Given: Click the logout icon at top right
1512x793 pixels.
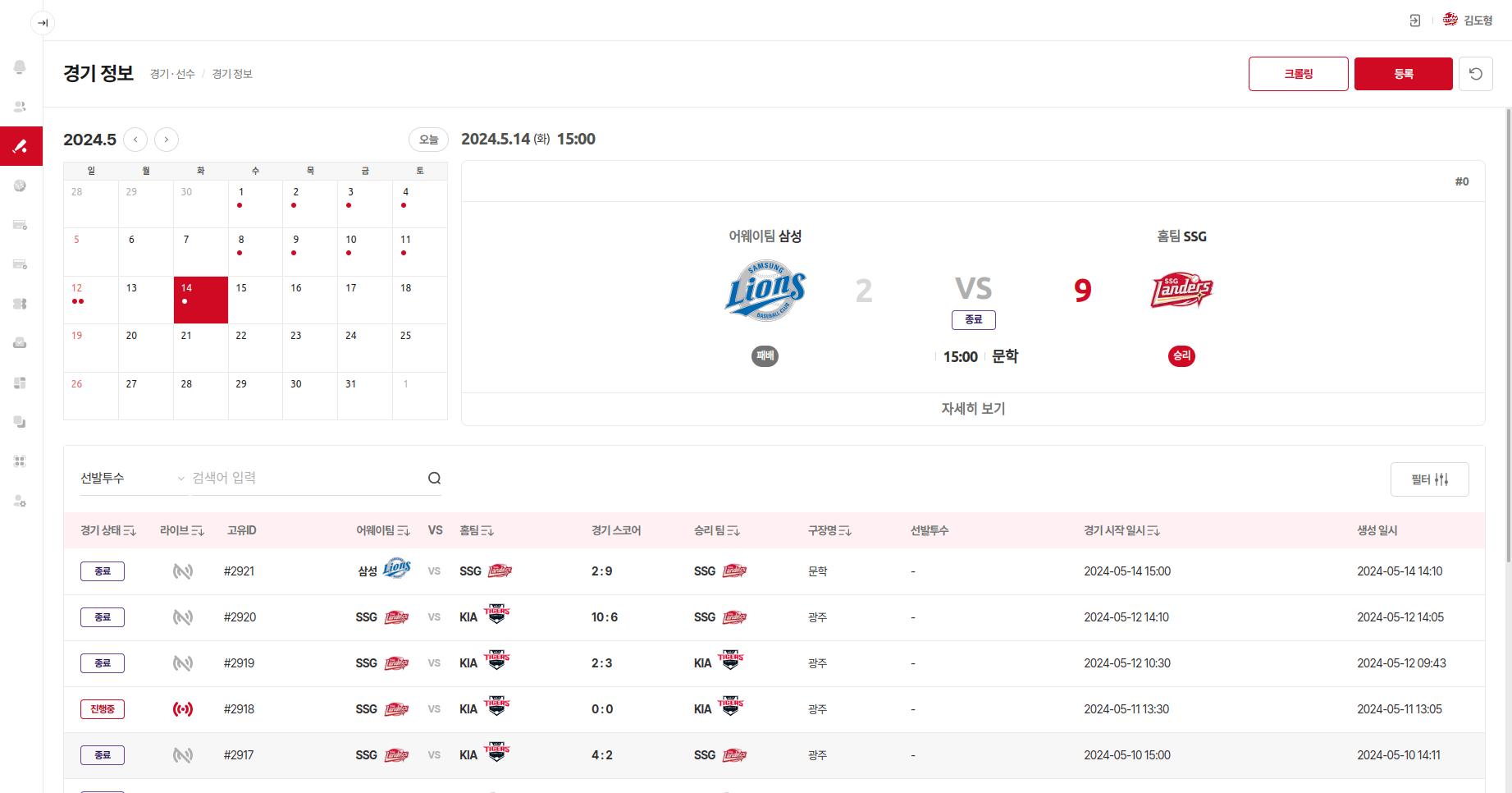Looking at the screenshot, I should (1414, 21).
